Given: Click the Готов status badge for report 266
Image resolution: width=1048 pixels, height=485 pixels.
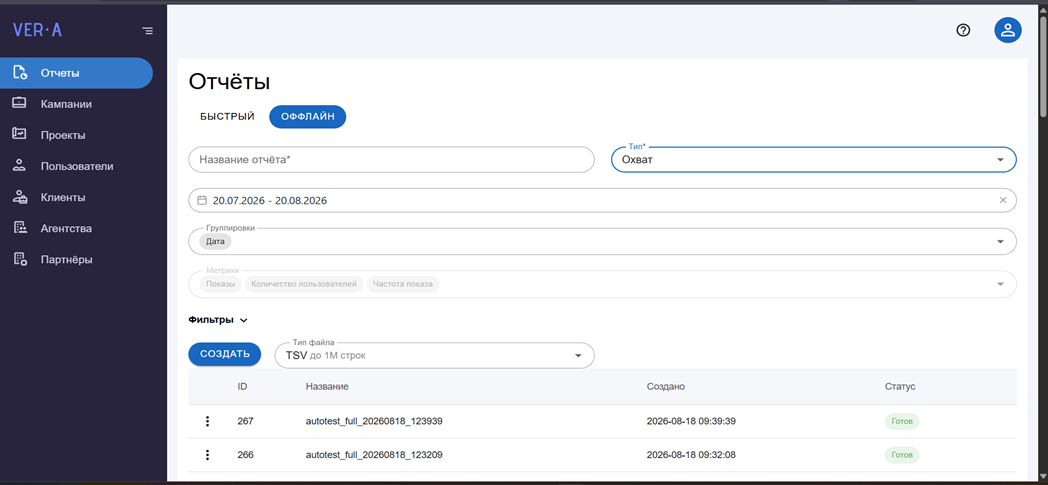Looking at the screenshot, I should 902,455.
